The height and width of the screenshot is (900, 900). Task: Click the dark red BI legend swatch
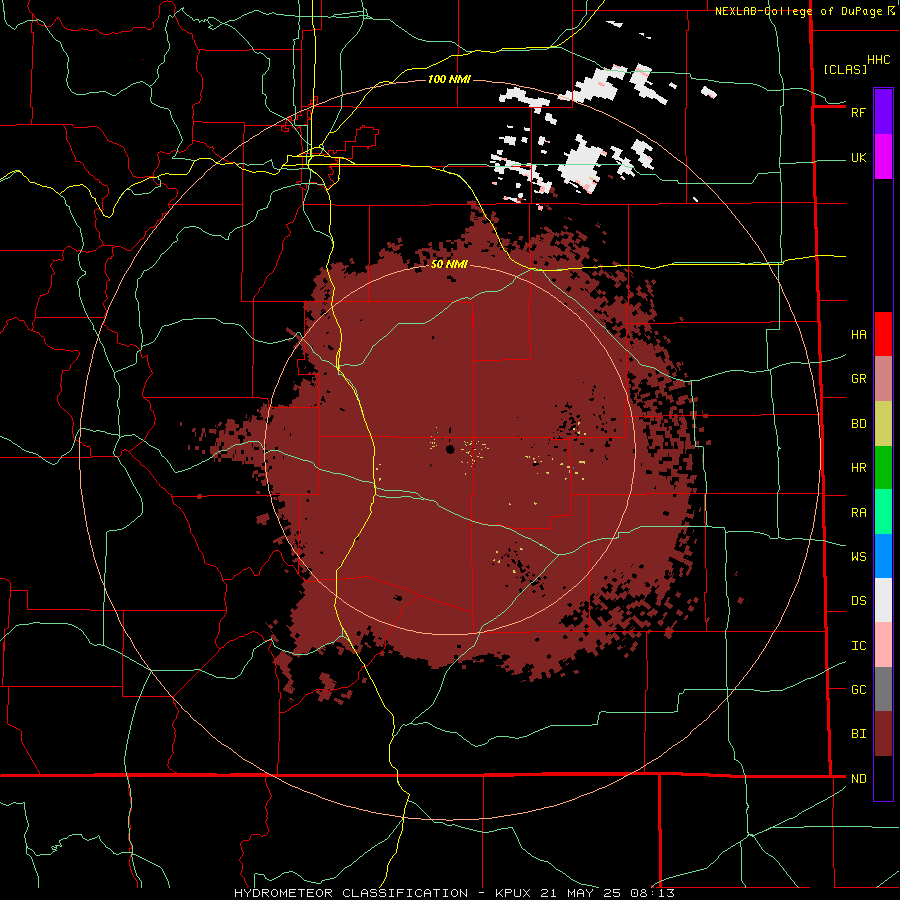(883, 734)
